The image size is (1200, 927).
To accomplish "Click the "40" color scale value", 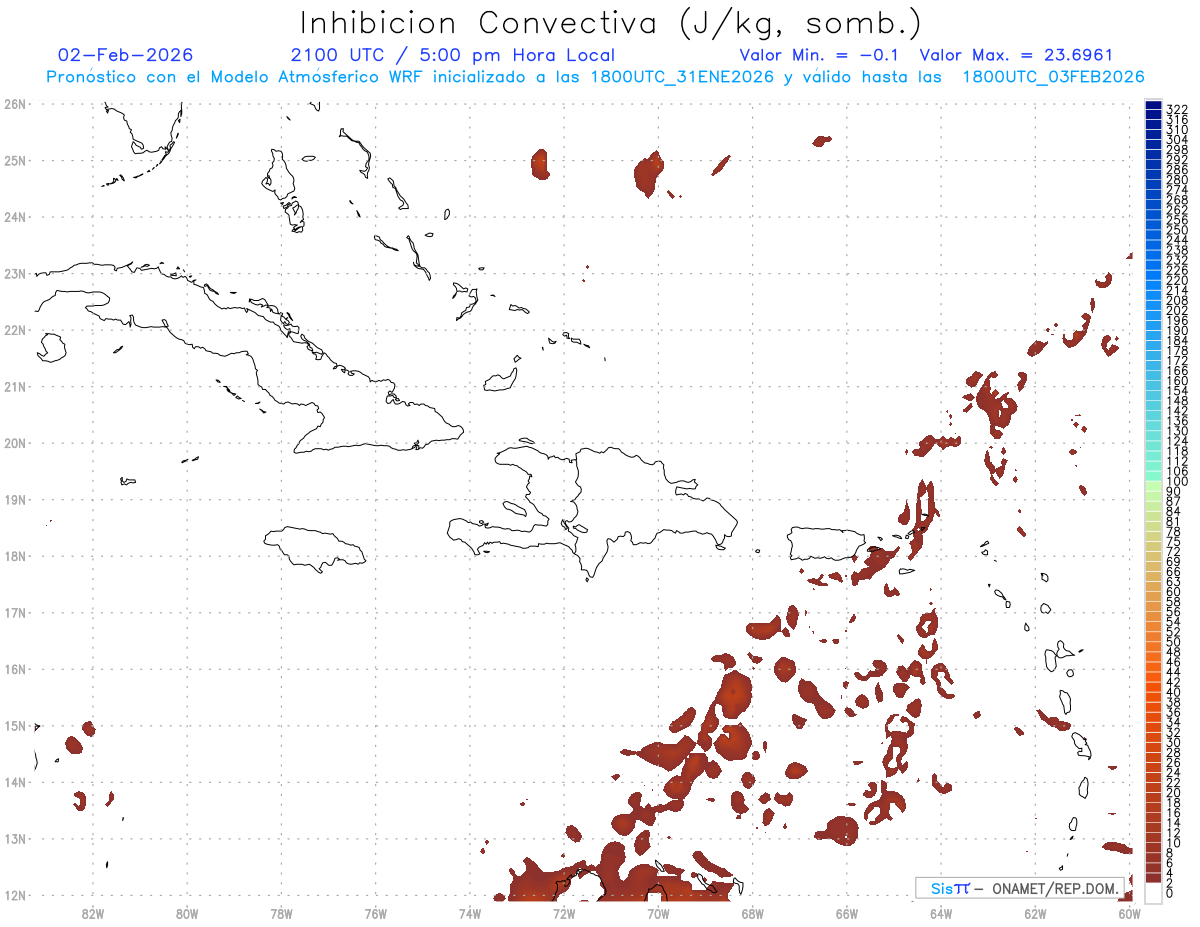I will (x=1174, y=692).
